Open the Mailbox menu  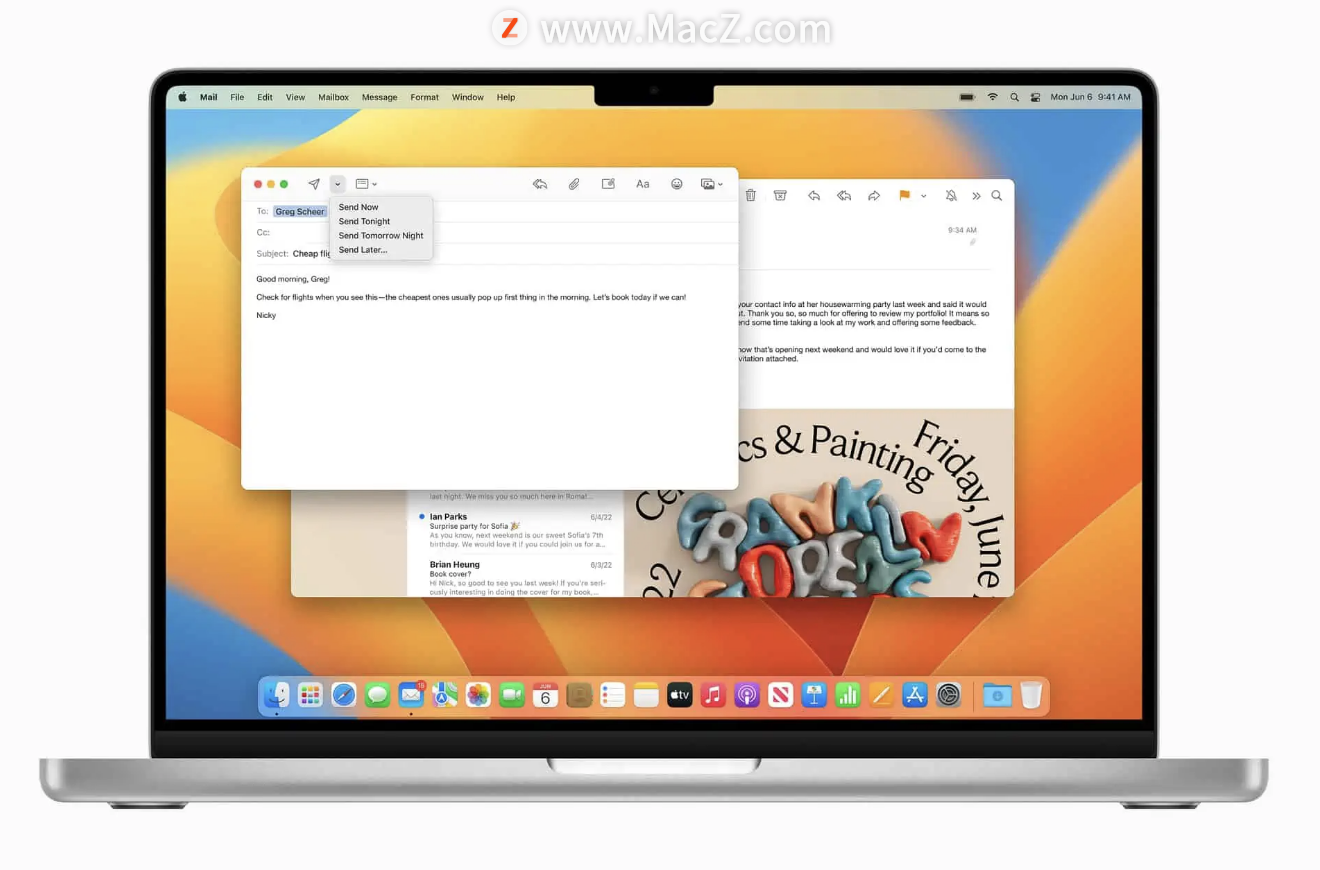pos(333,97)
